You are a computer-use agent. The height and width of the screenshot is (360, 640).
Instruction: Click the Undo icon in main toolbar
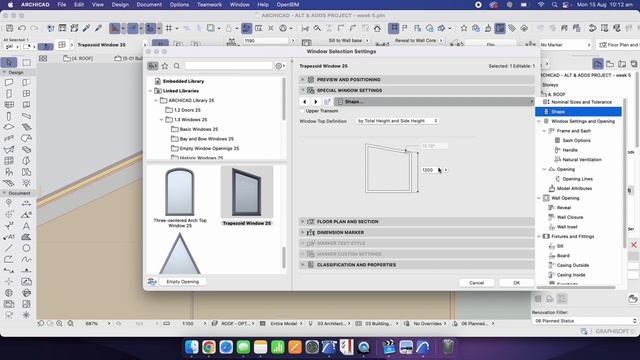click(22, 28)
